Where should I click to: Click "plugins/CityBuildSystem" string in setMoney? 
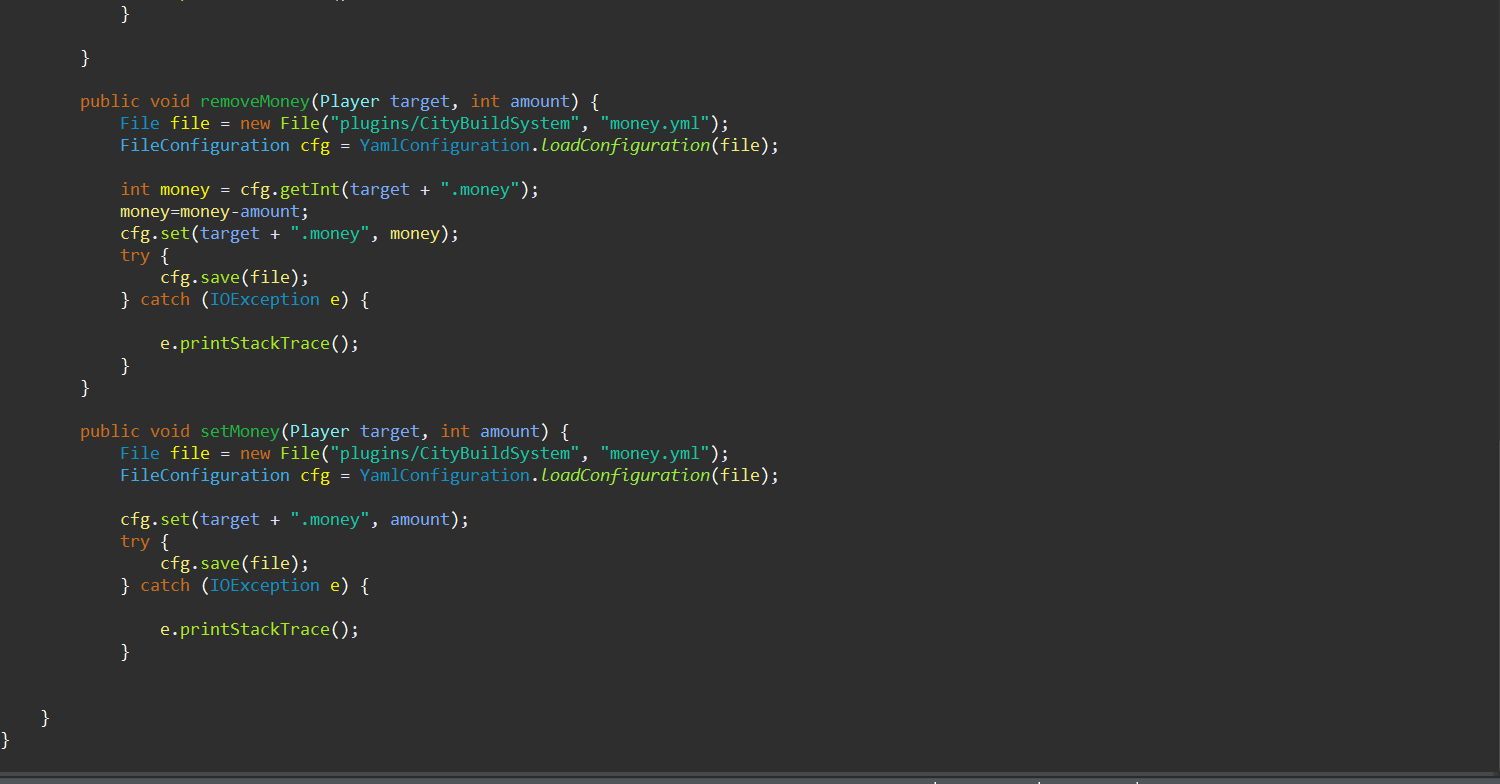coord(455,453)
